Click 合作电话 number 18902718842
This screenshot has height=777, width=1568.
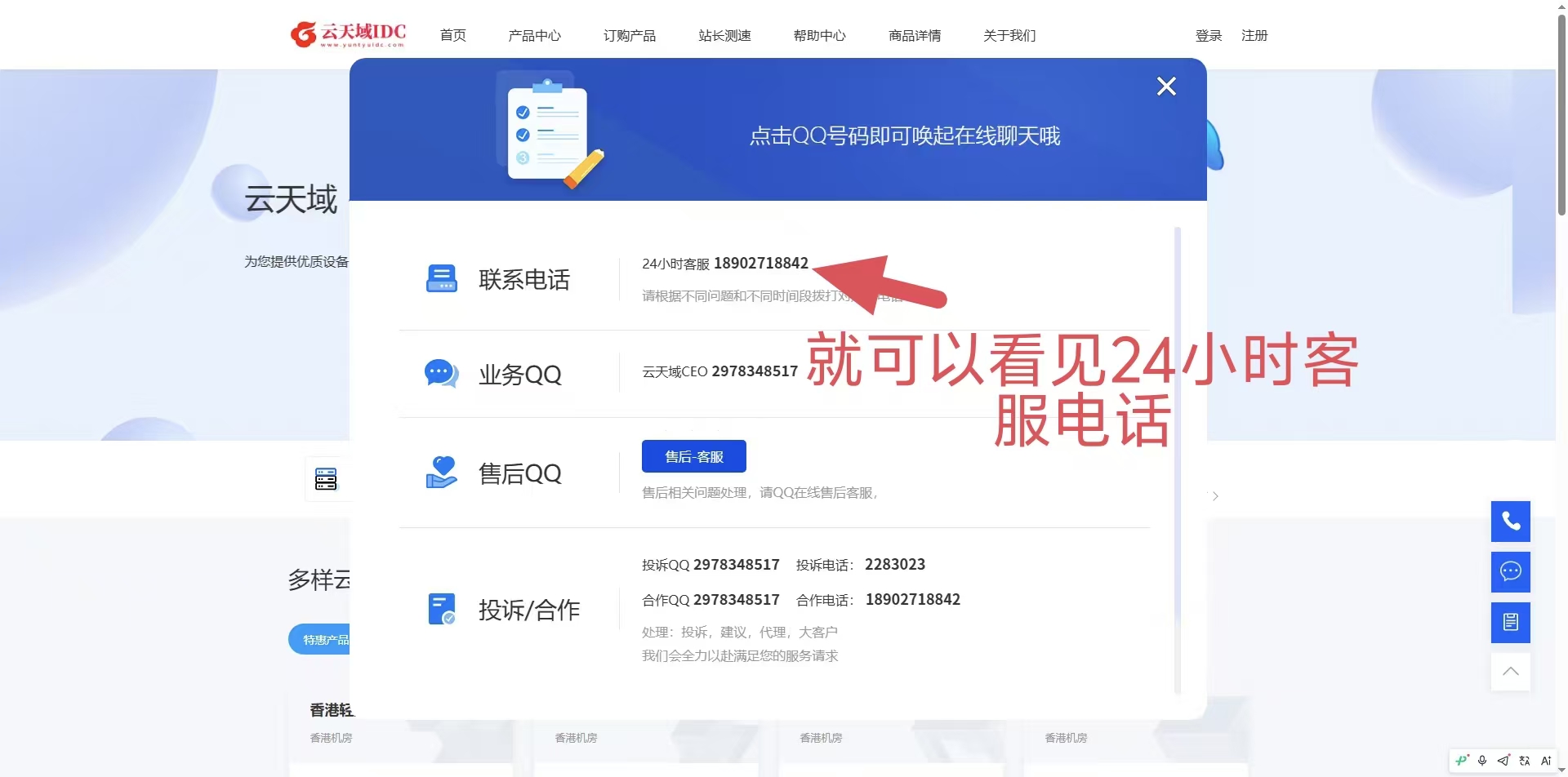(913, 600)
